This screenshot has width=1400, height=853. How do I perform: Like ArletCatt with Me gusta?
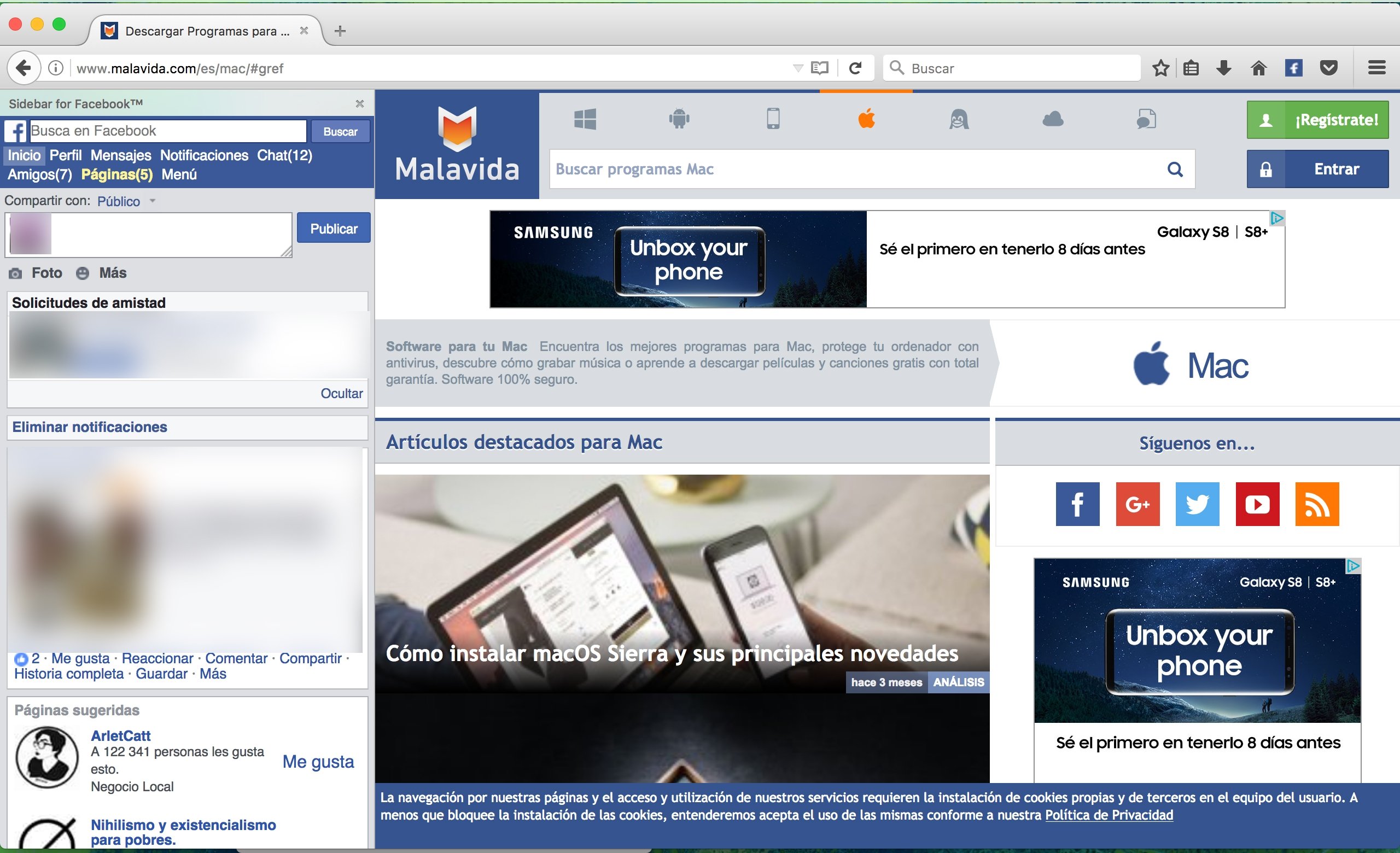pos(318,762)
